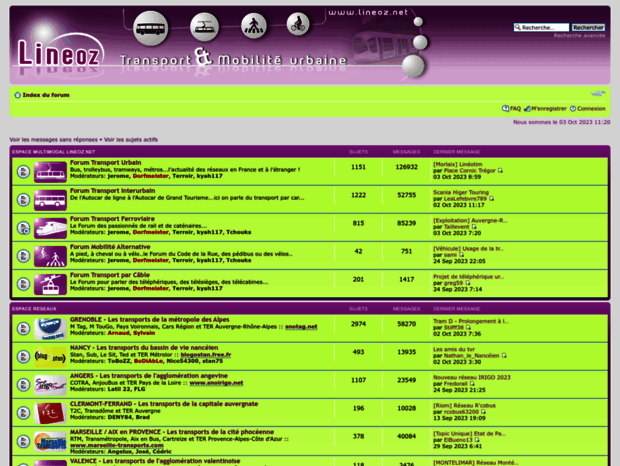This screenshot has height=466, width=620.
Task: View latest post icon by Taillevent
Action: point(474,226)
